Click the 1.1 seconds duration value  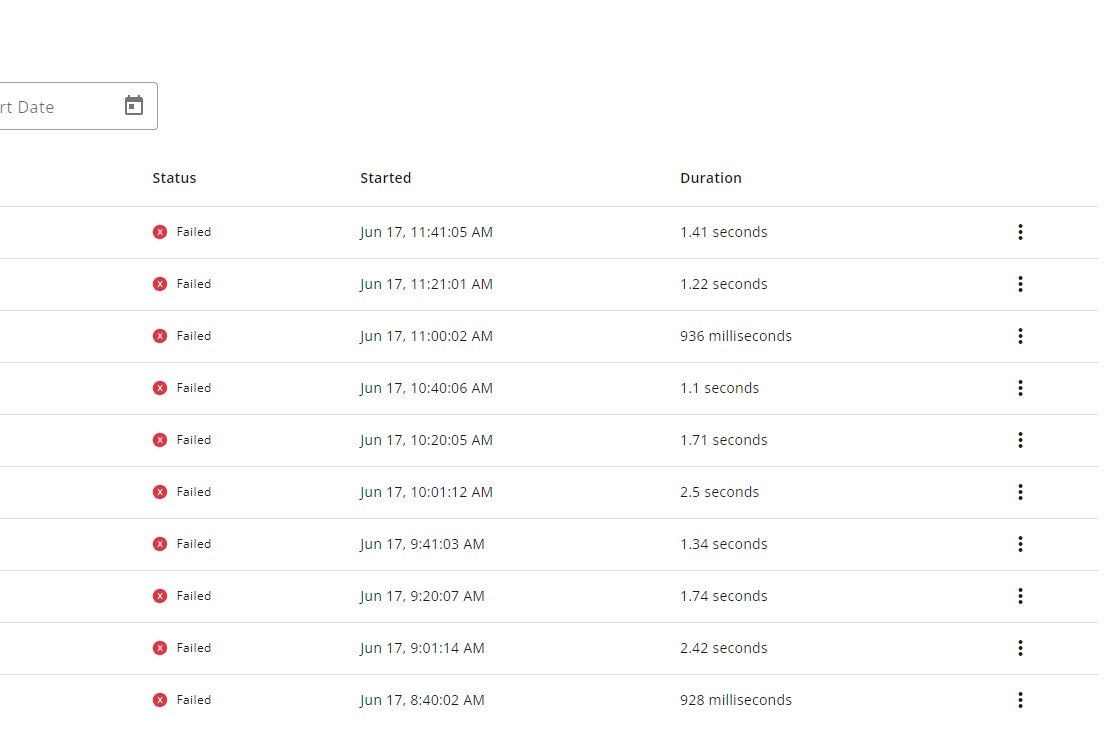point(719,388)
